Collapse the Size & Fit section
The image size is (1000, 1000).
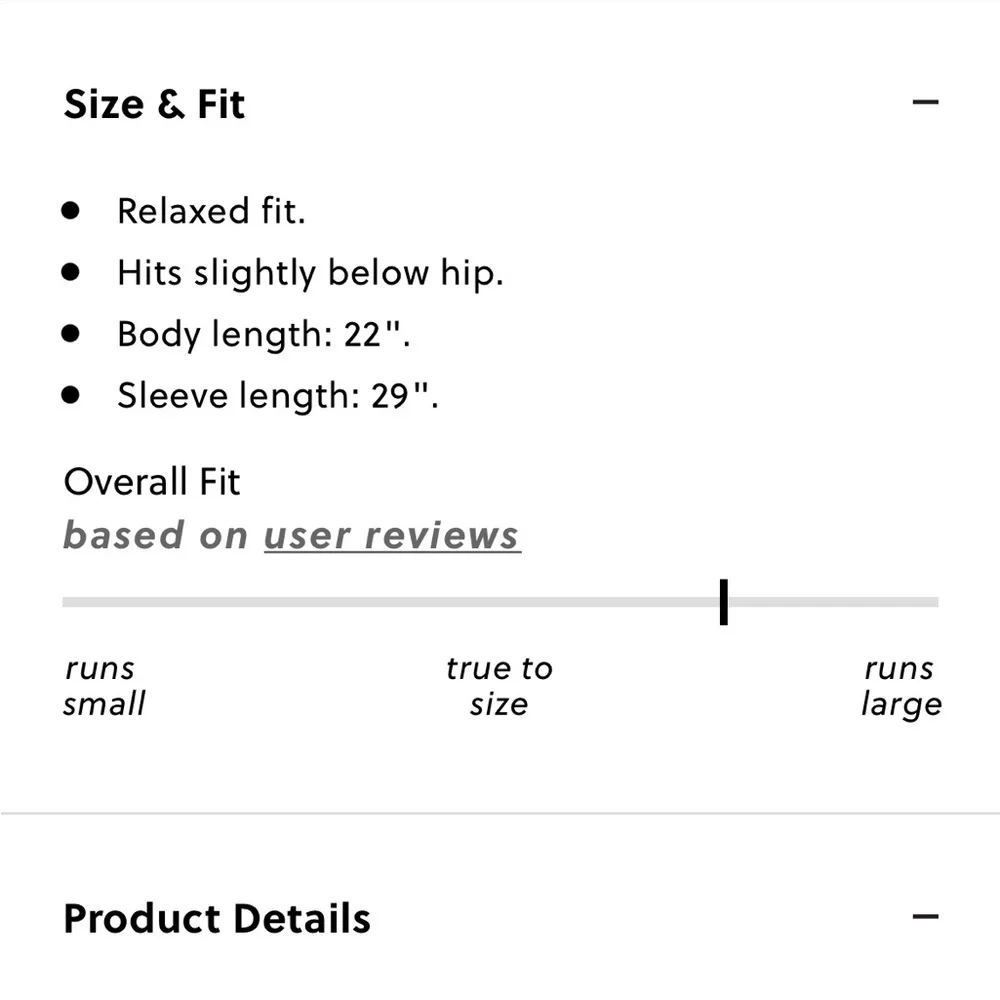(x=925, y=102)
